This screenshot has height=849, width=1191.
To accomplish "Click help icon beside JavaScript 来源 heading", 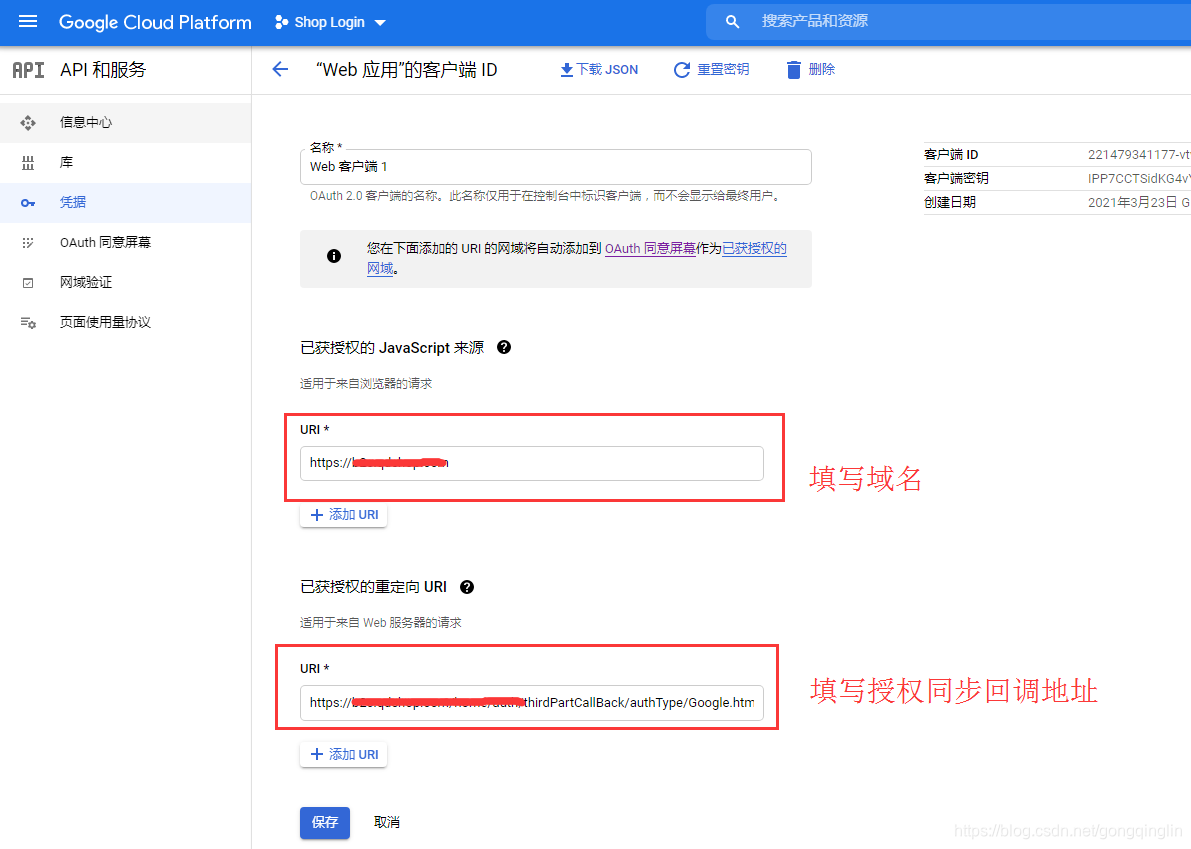I will coord(504,347).
